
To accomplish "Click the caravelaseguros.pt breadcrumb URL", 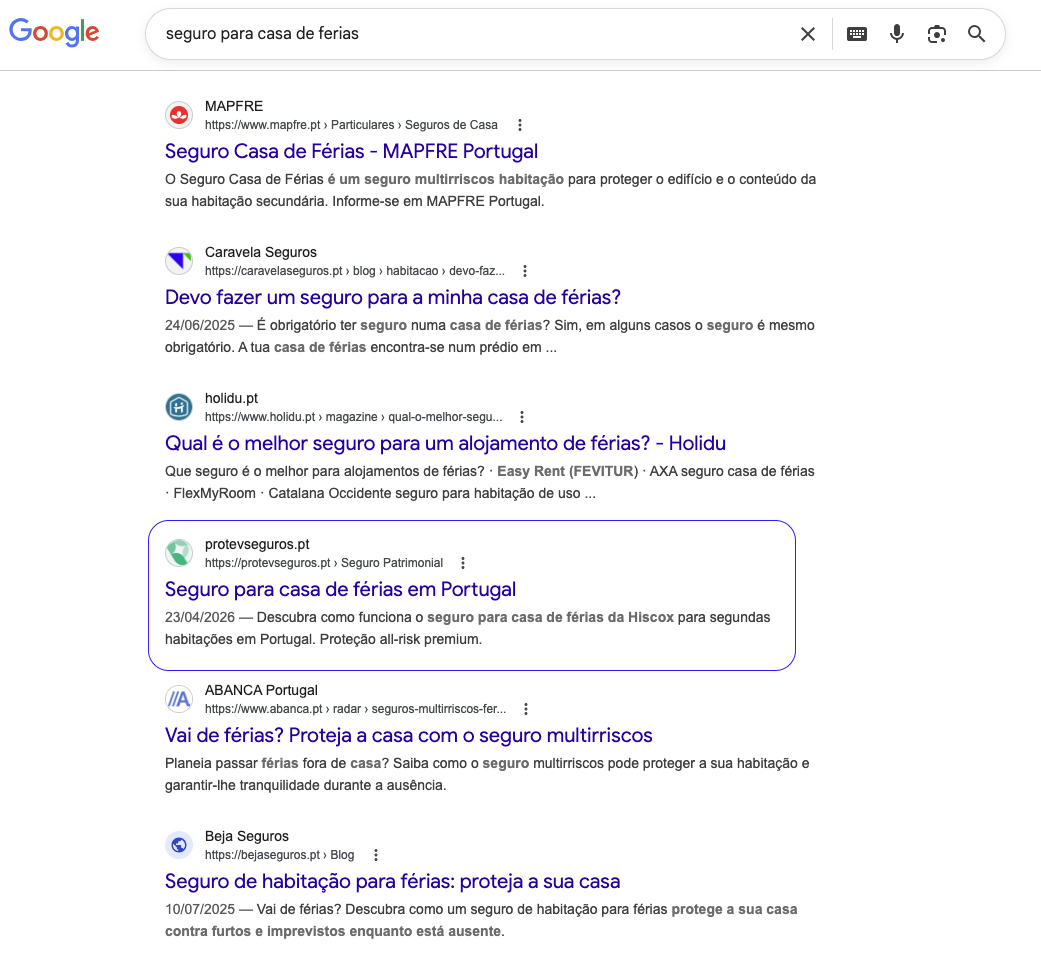I will coord(355,271).
